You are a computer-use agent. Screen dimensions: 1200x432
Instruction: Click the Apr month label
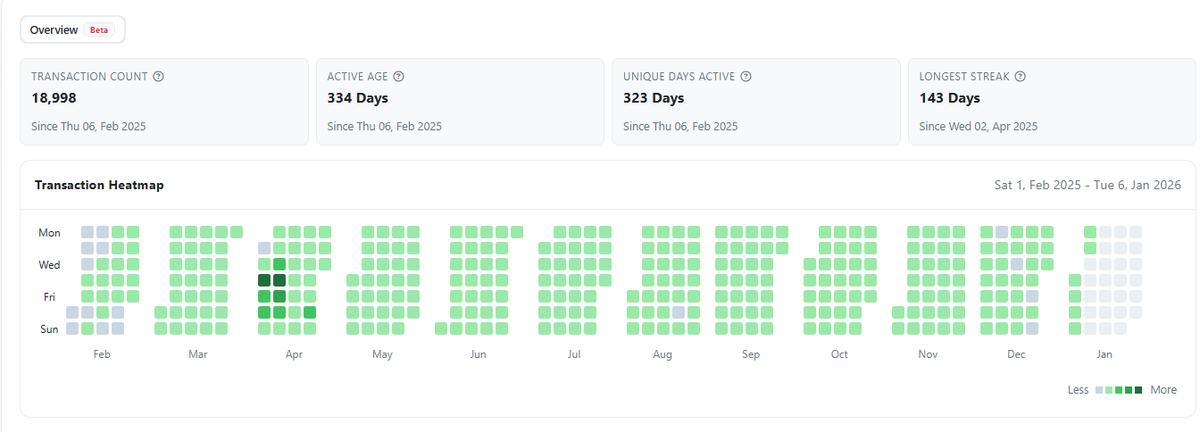pyautogui.click(x=294, y=354)
